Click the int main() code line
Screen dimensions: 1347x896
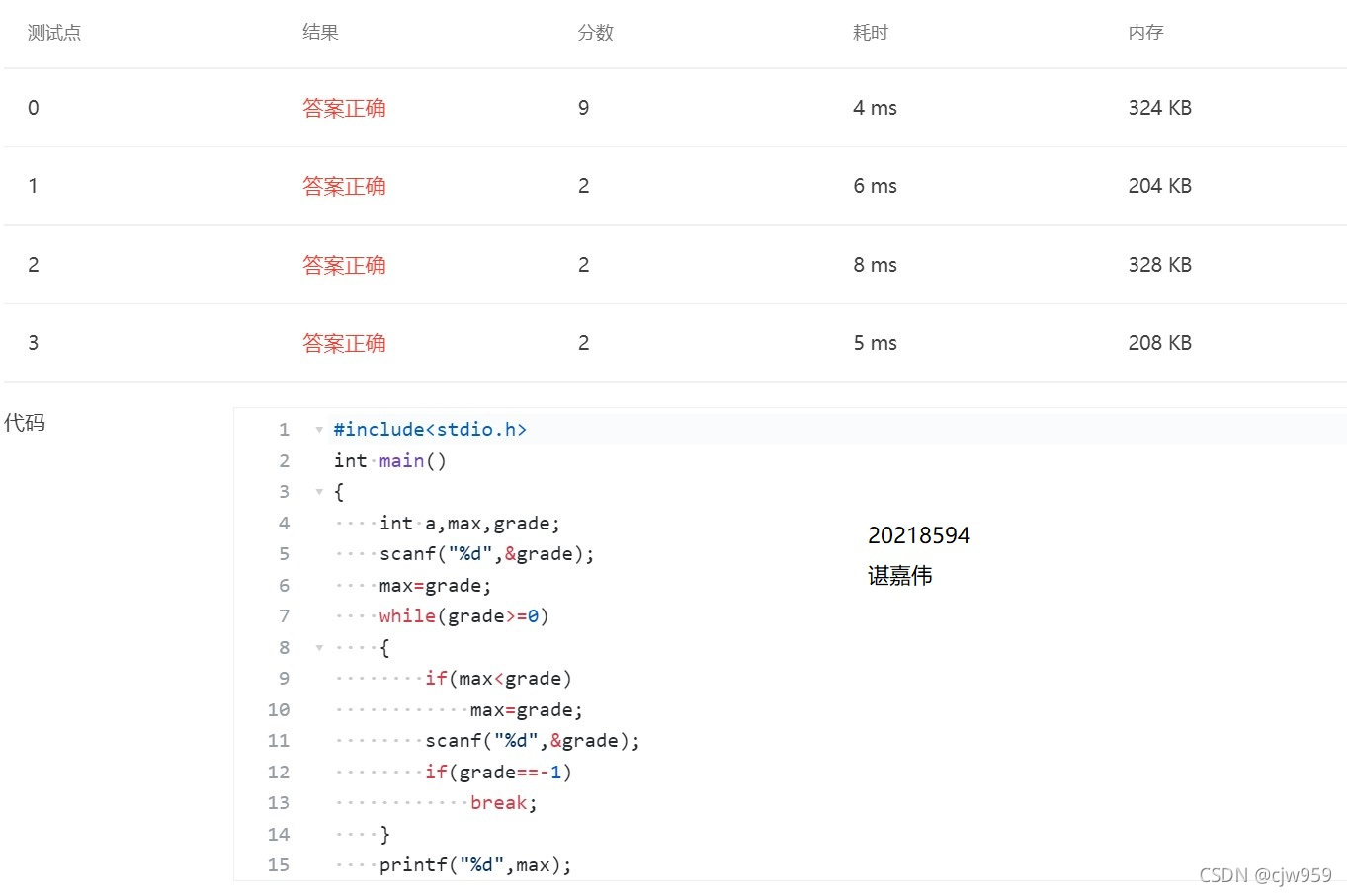coord(390,461)
